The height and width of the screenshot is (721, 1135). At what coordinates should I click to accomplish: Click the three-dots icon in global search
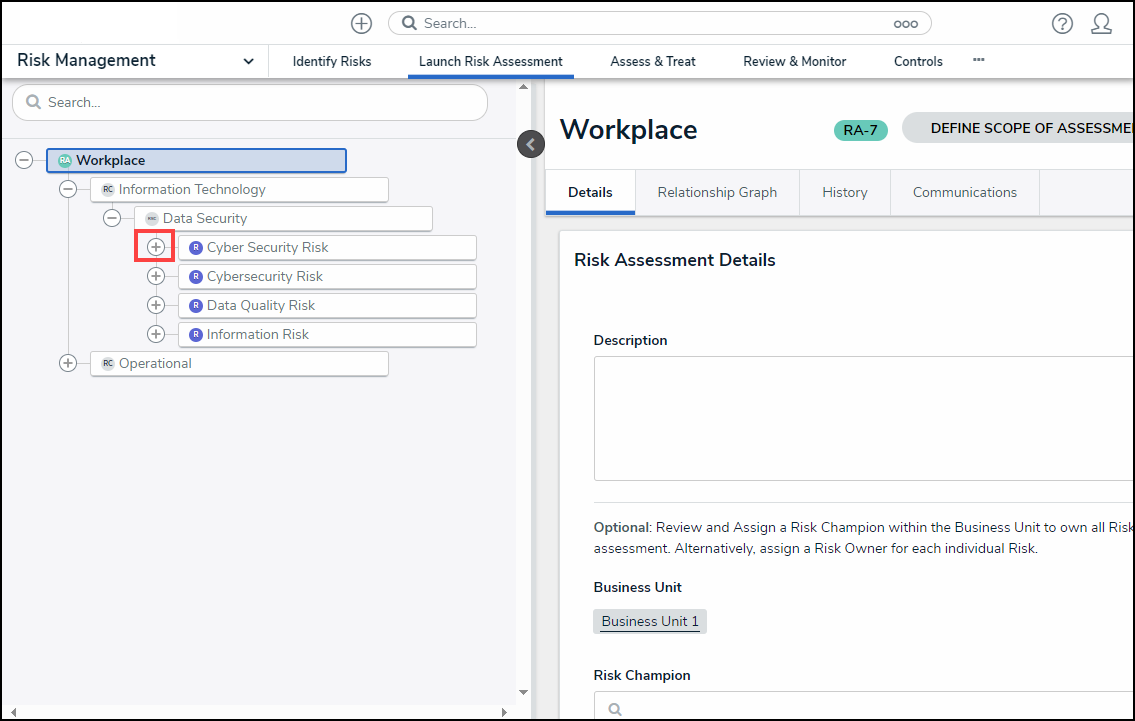[905, 23]
